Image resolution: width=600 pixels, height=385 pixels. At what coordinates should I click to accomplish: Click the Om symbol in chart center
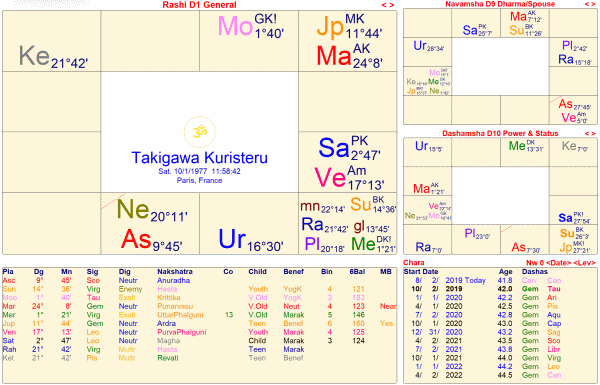[199, 132]
